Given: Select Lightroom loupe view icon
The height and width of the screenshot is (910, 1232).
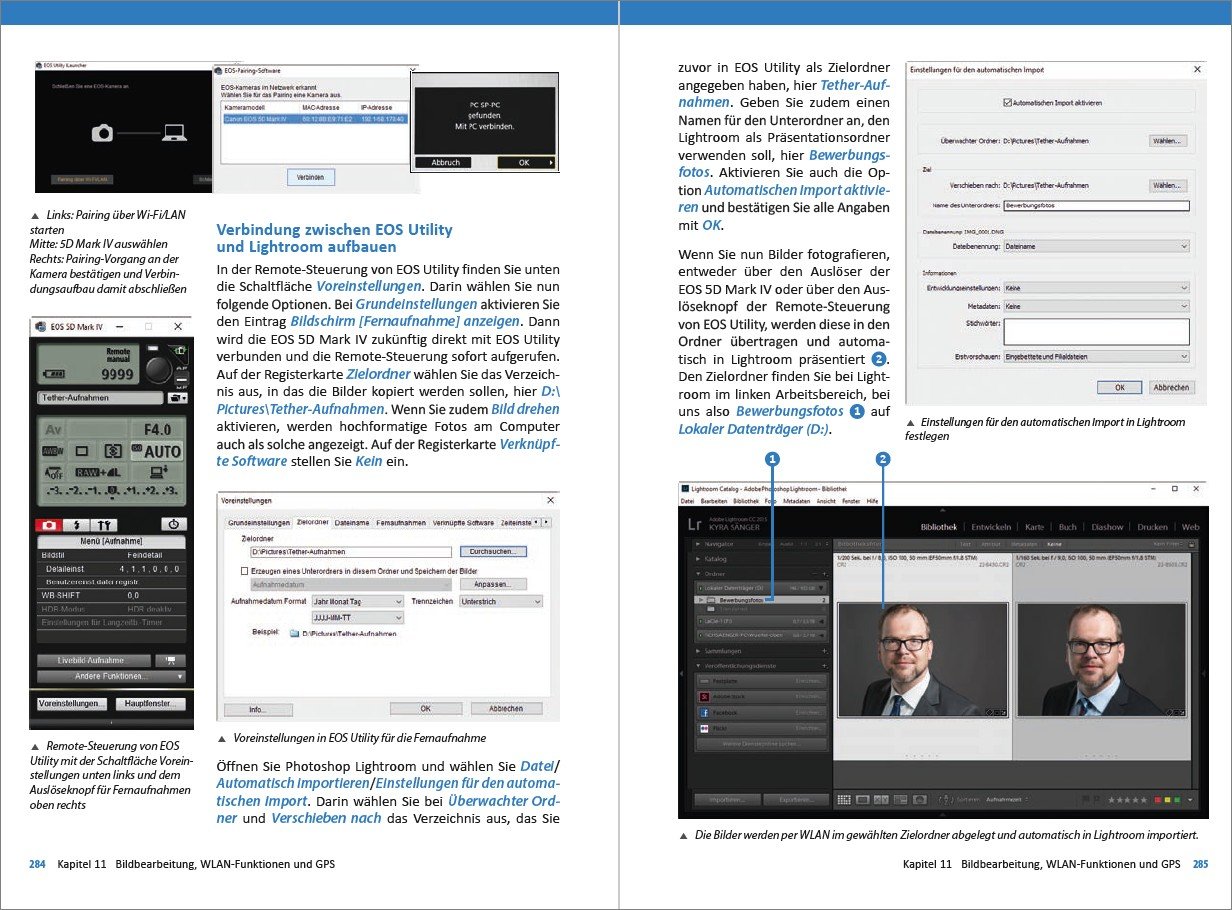Looking at the screenshot, I should pyautogui.click(x=862, y=799).
